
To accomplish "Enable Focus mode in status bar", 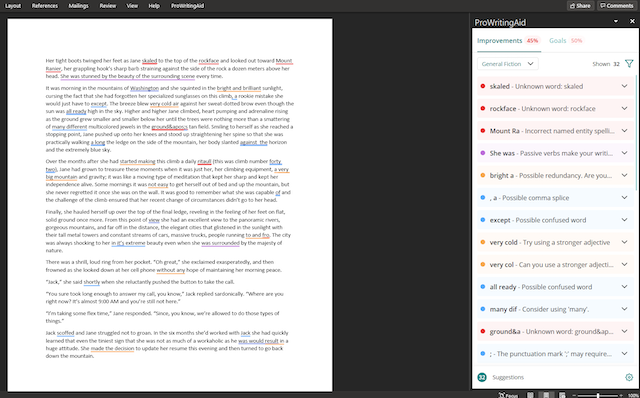I will tap(508, 395).
